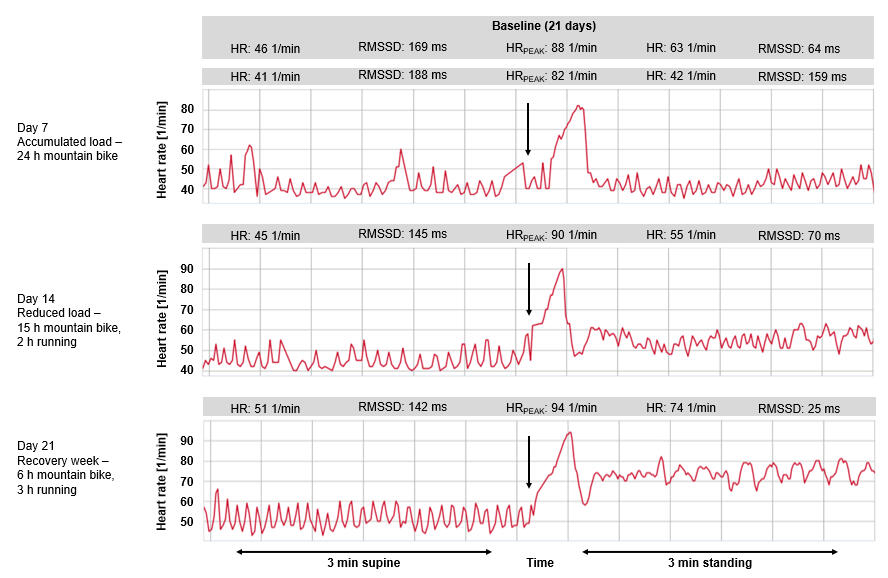This screenshot has width=888, height=578.
Task: Select the HRpeak: 90 1/min label
Action: point(551,236)
